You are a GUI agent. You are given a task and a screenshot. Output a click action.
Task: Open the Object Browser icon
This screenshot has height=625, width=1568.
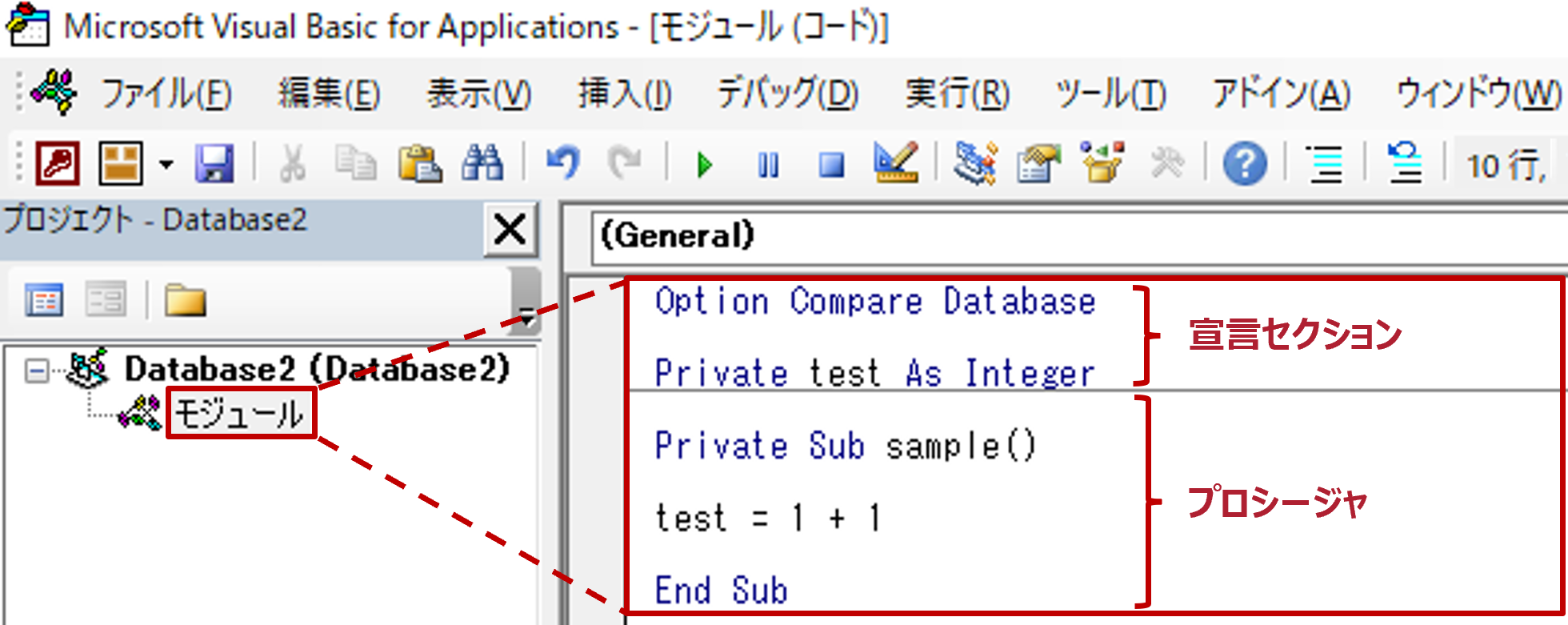point(1102,164)
